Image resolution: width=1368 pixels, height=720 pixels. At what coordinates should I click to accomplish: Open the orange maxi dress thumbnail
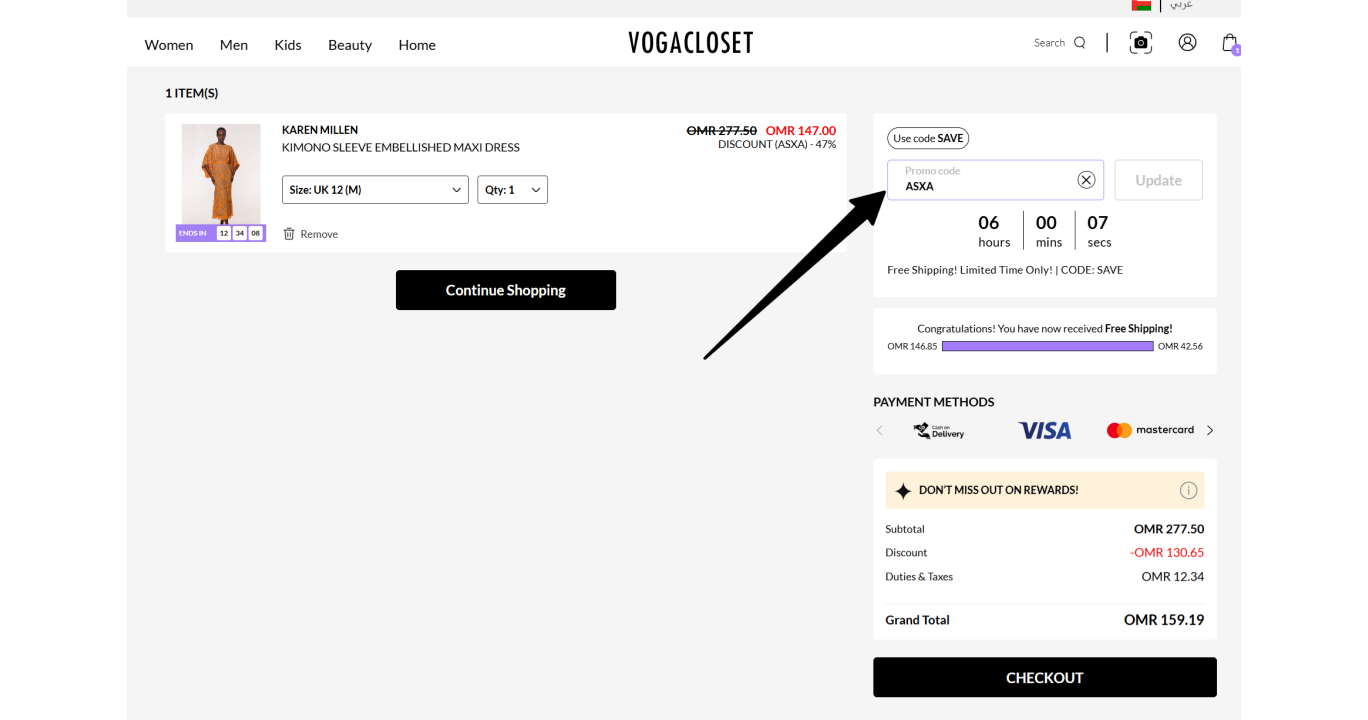tap(221, 175)
